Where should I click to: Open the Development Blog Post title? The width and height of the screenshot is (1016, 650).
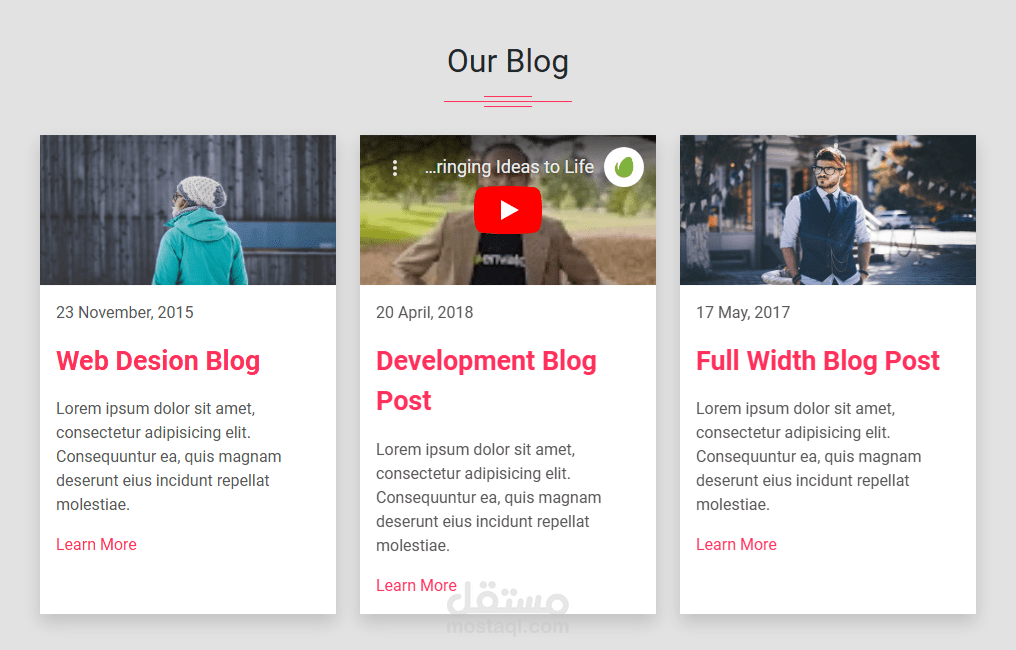486,380
